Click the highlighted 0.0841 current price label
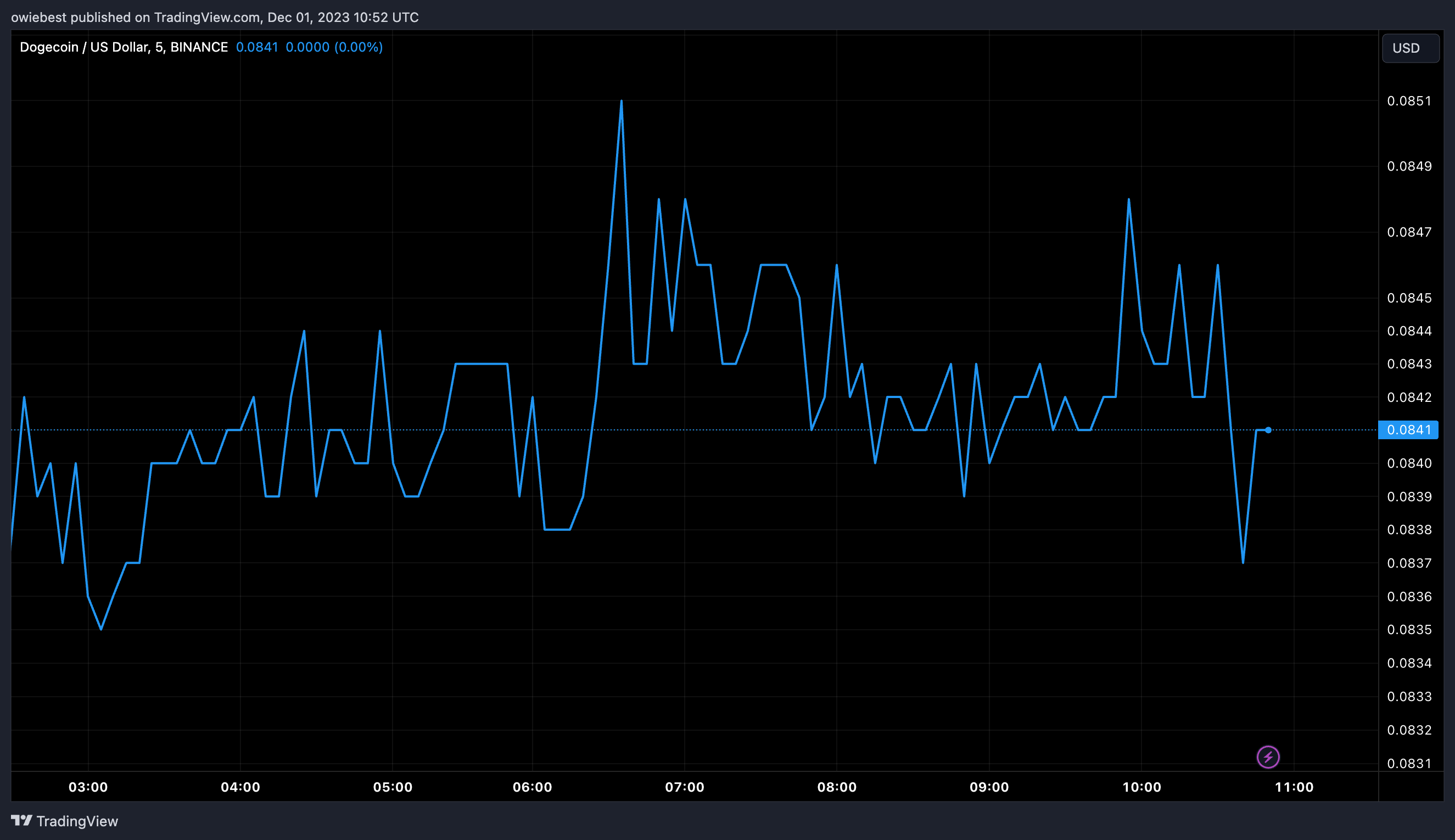The height and width of the screenshot is (840, 1455). pyautogui.click(x=1408, y=430)
